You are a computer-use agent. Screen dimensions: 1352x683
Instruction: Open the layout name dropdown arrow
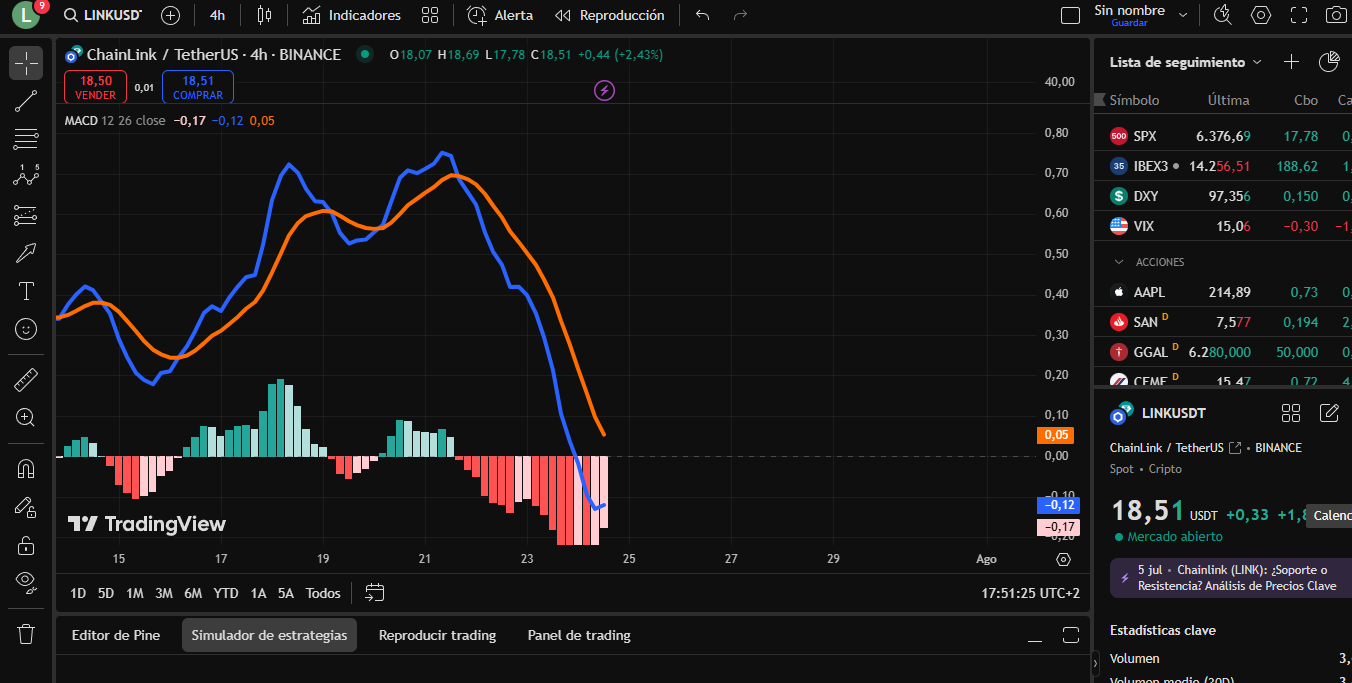click(1183, 15)
